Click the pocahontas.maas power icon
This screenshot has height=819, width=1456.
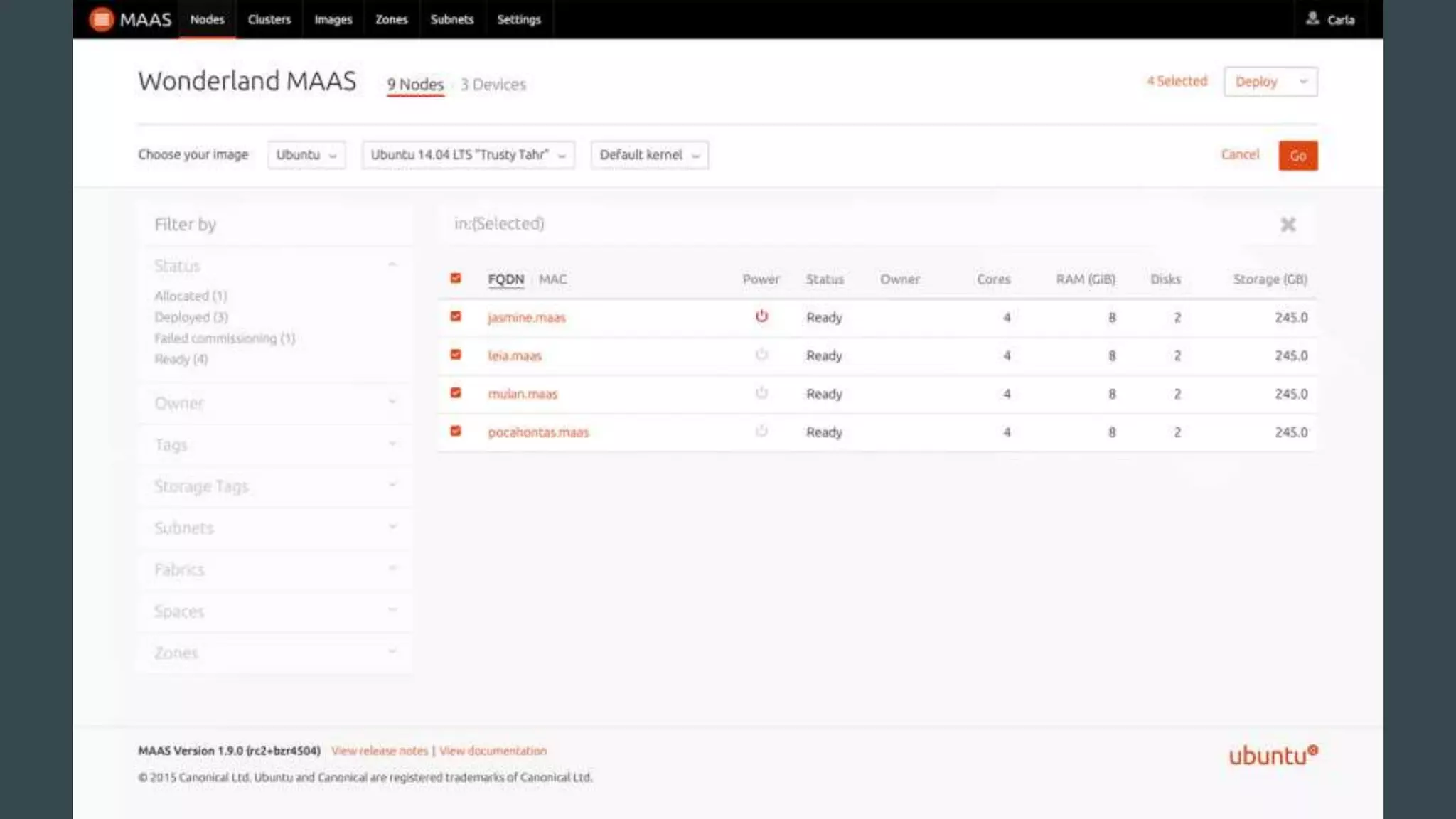[761, 432]
